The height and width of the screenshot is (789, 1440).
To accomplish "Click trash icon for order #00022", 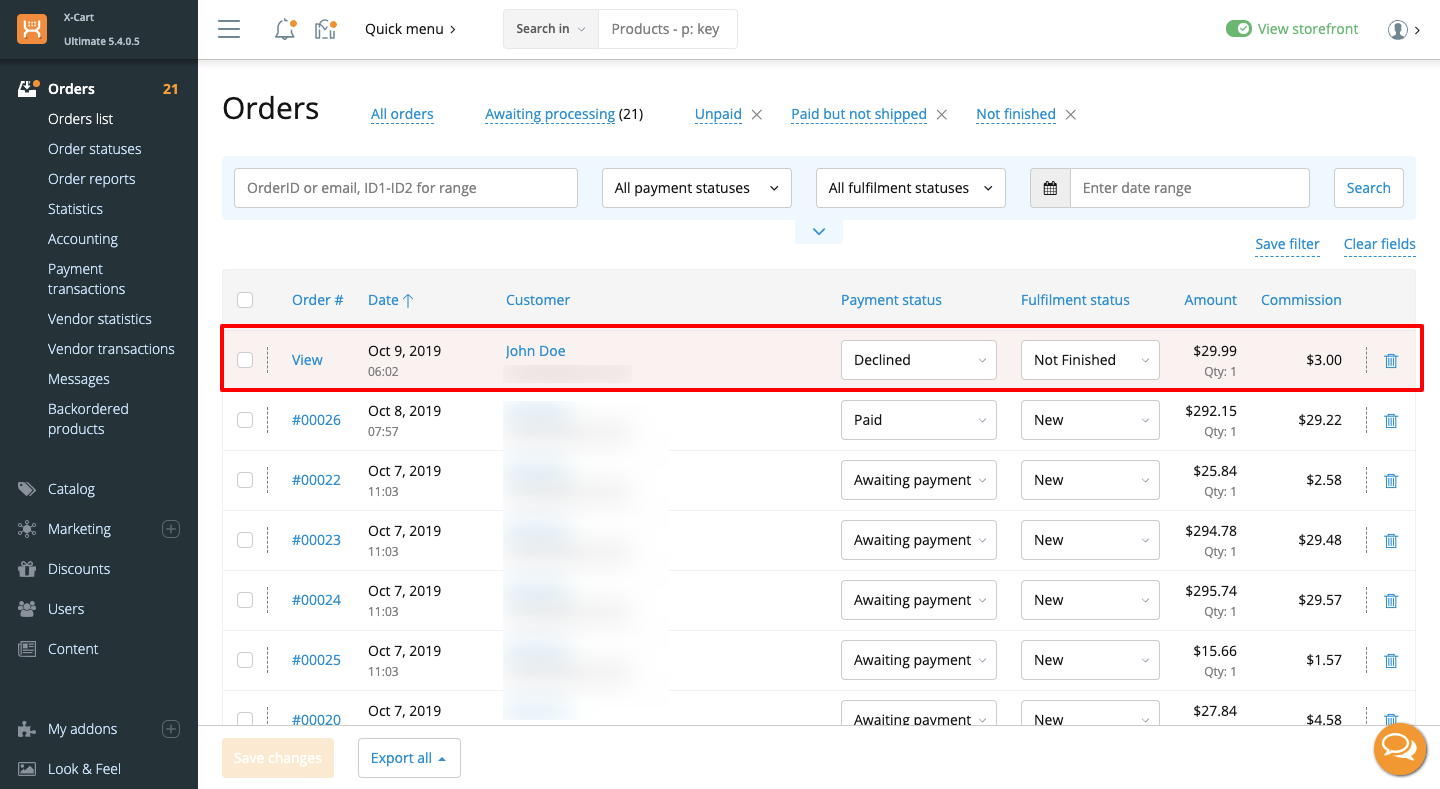I will pyautogui.click(x=1391, y=480).
